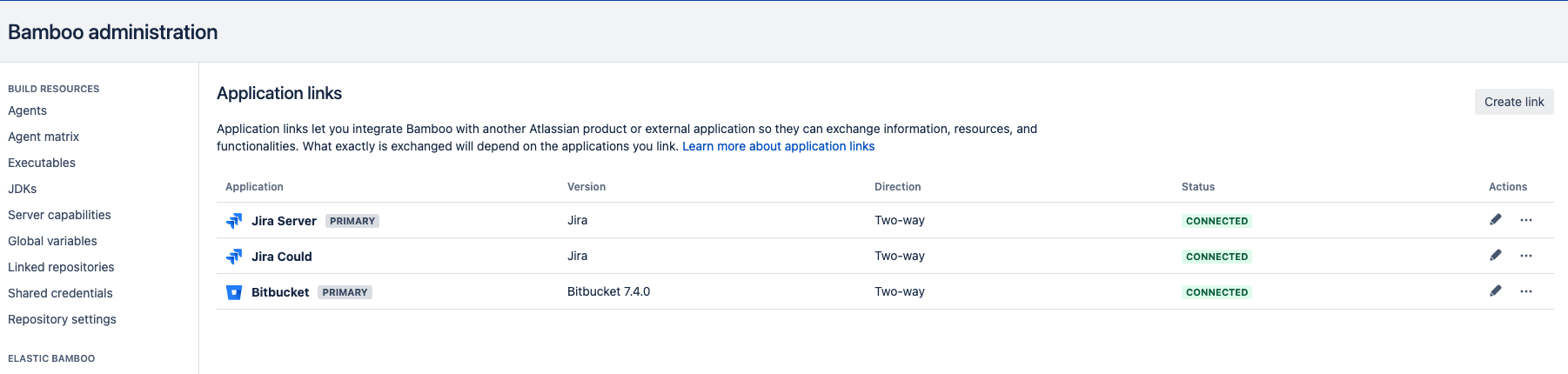Edit the Jira Could link with pencil icon

[x=1496, y=256]
